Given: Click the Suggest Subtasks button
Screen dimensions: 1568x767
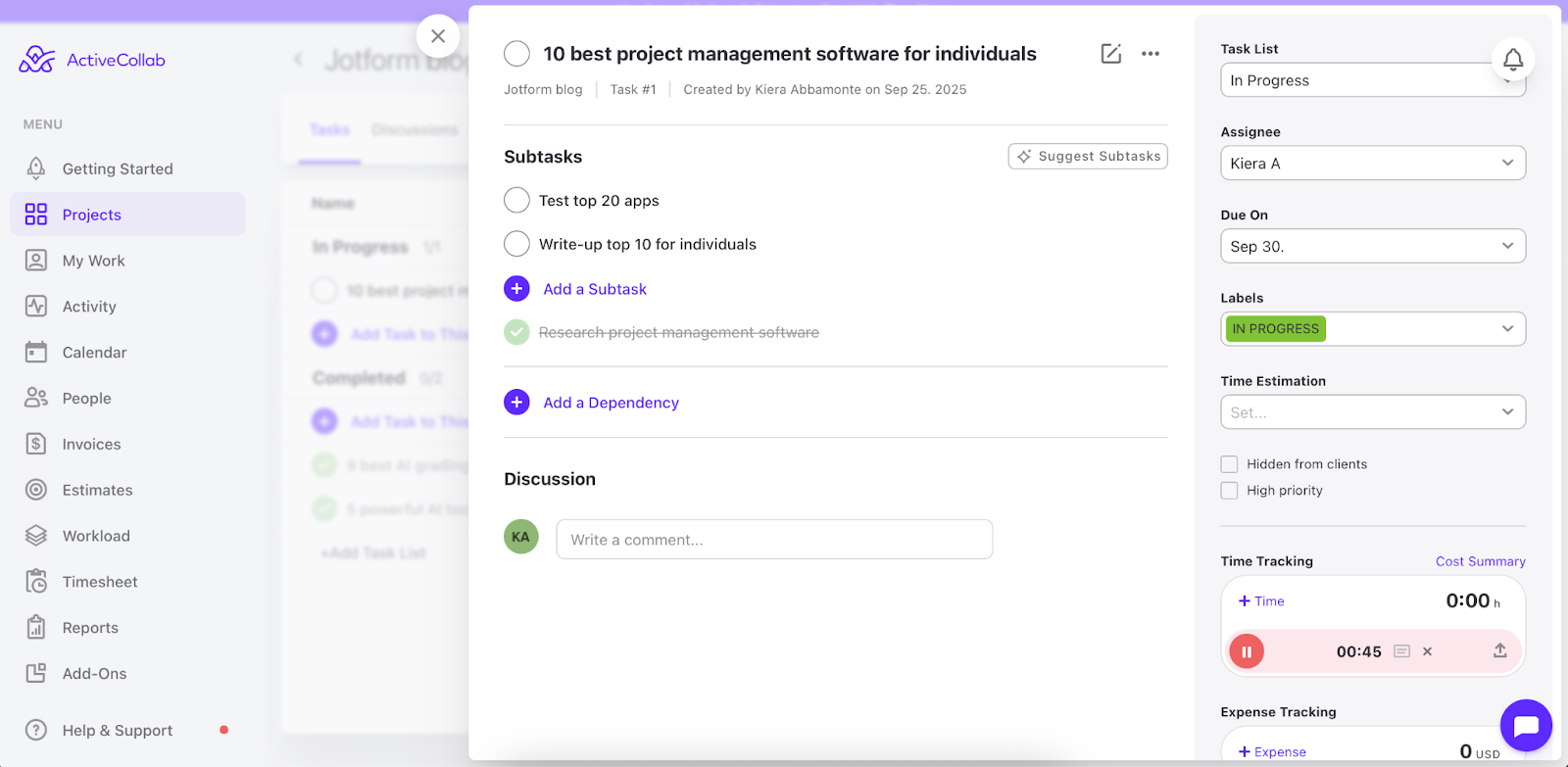Looking at the screenshot, I should coord(1088,157).
